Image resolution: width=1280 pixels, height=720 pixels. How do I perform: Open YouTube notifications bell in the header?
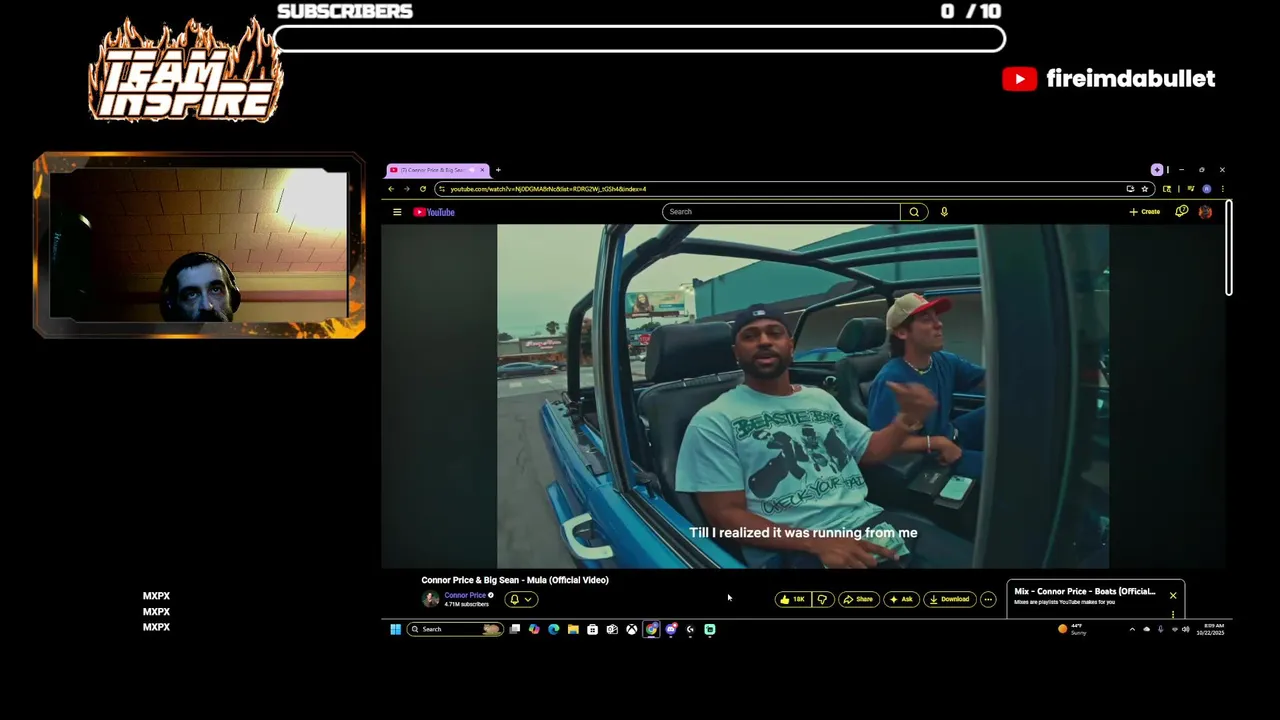tap(1181, 211)
